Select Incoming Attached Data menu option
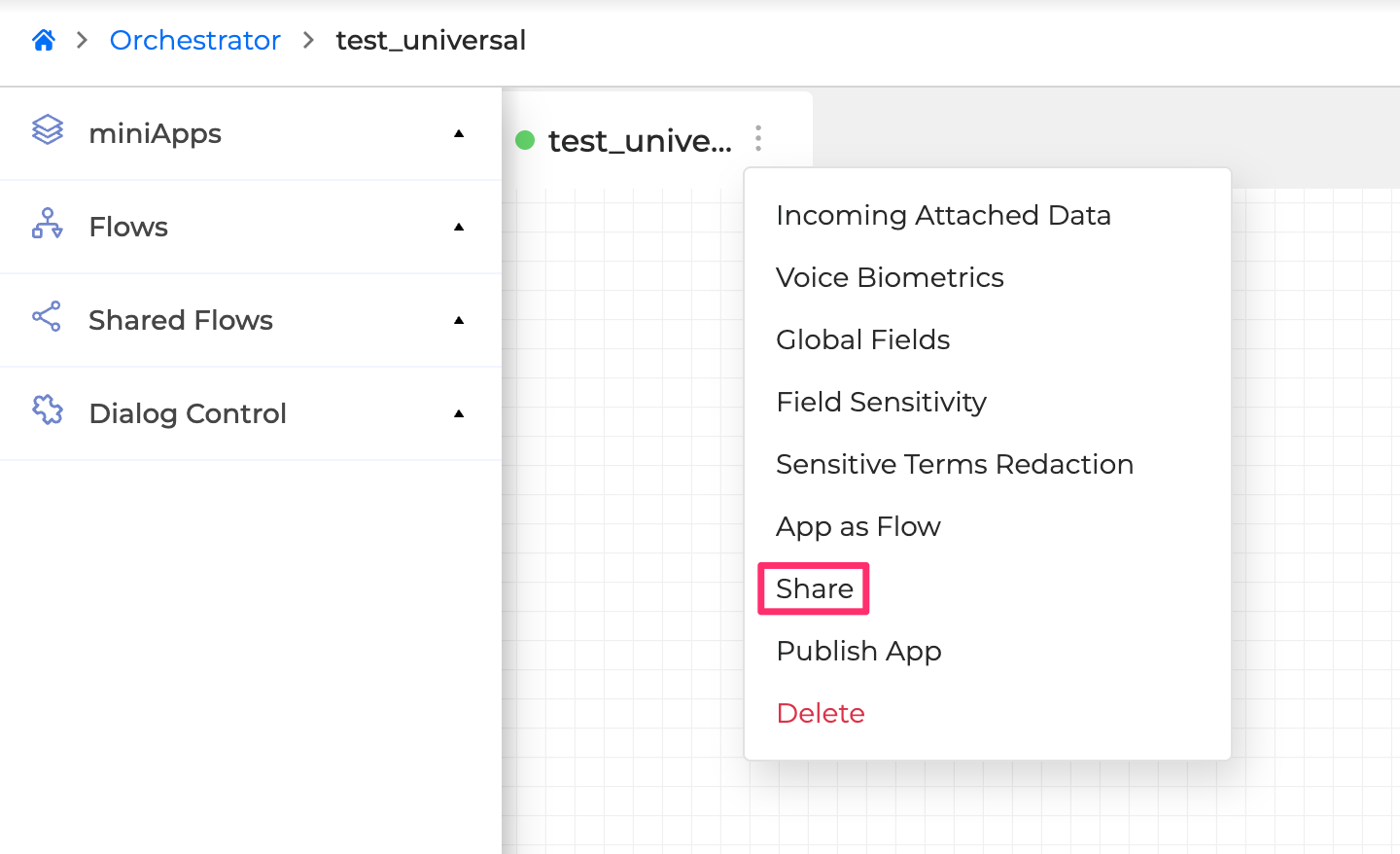The image size is (1400, 854). [x=943, y=215]
